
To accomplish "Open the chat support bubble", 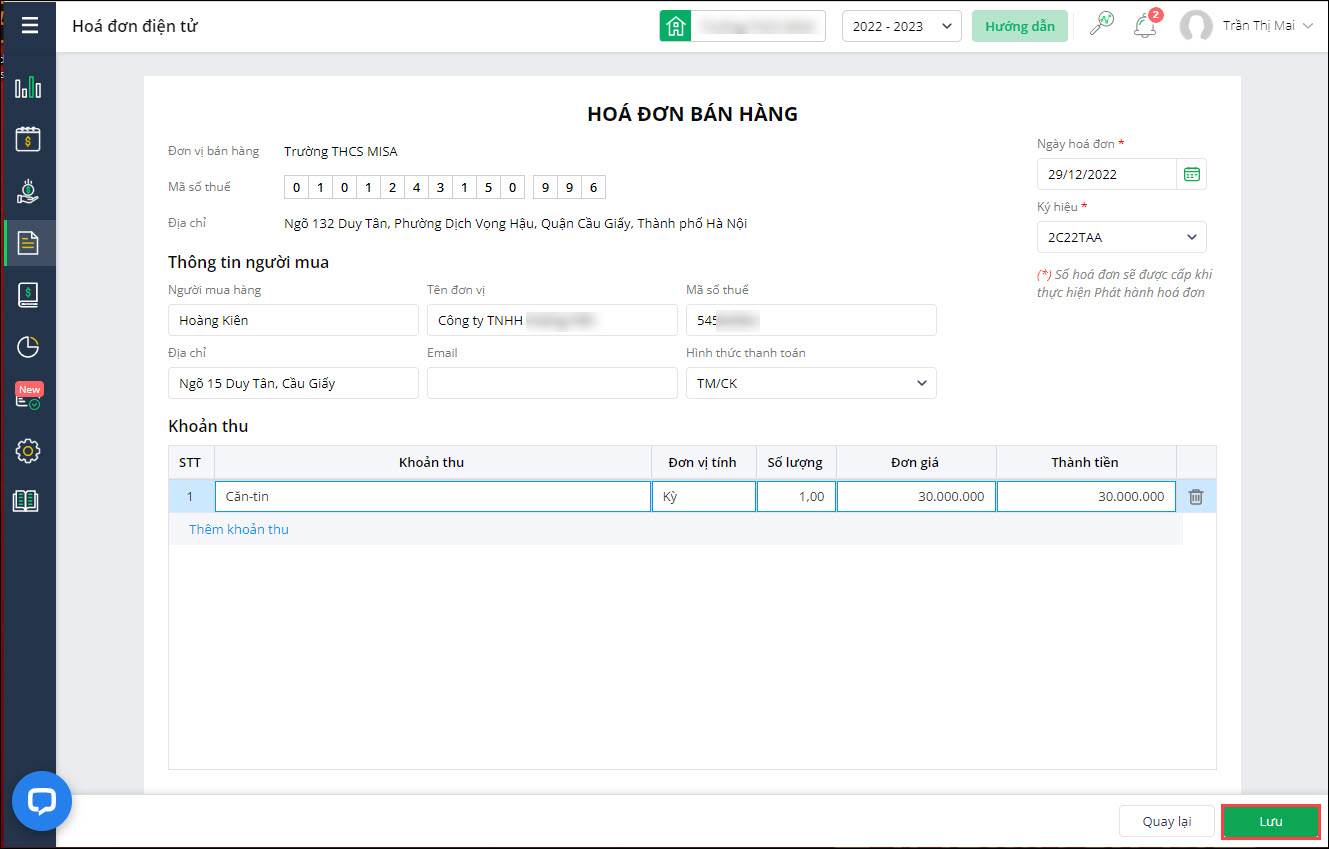I will [x=42, y=801].
